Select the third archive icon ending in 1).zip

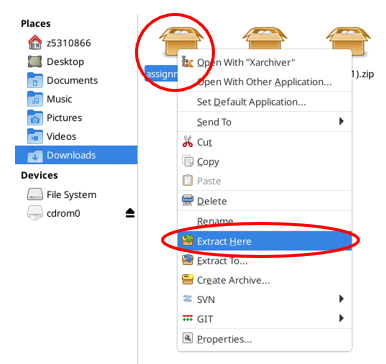pyautogui.click(x=348, y=40)
